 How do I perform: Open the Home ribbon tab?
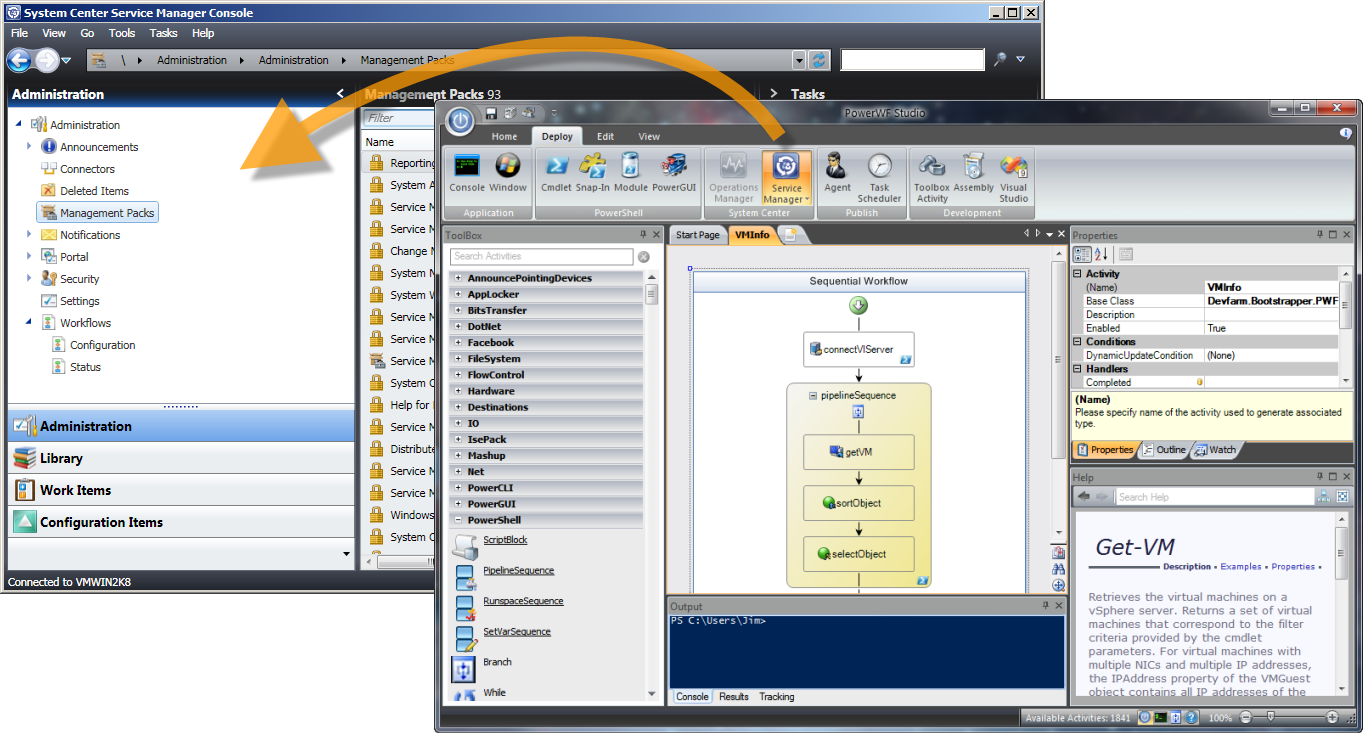point(504,137)
